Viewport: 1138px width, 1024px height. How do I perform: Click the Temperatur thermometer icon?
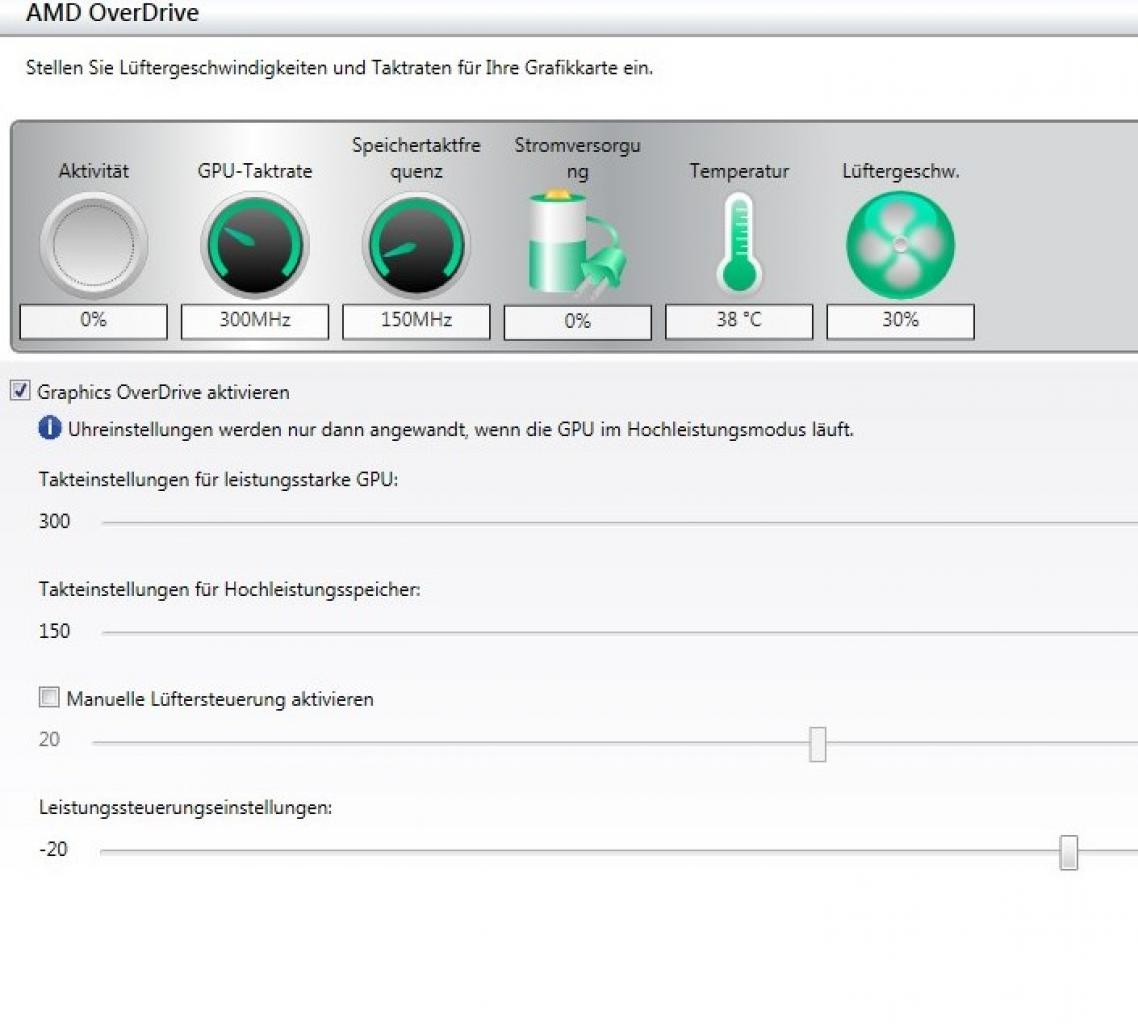click(x=739, y=244)
